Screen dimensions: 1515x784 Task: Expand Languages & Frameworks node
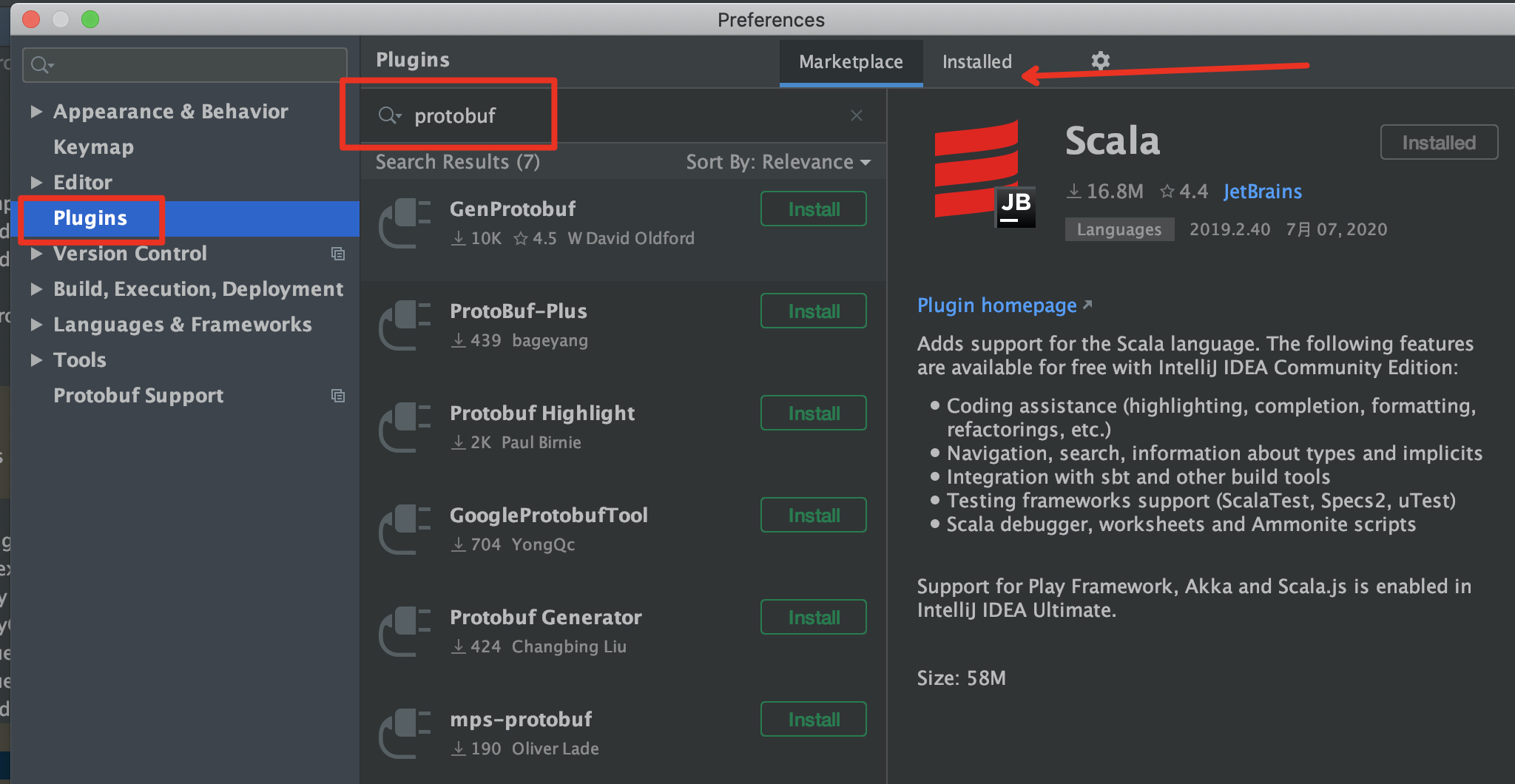pos(36,325)
